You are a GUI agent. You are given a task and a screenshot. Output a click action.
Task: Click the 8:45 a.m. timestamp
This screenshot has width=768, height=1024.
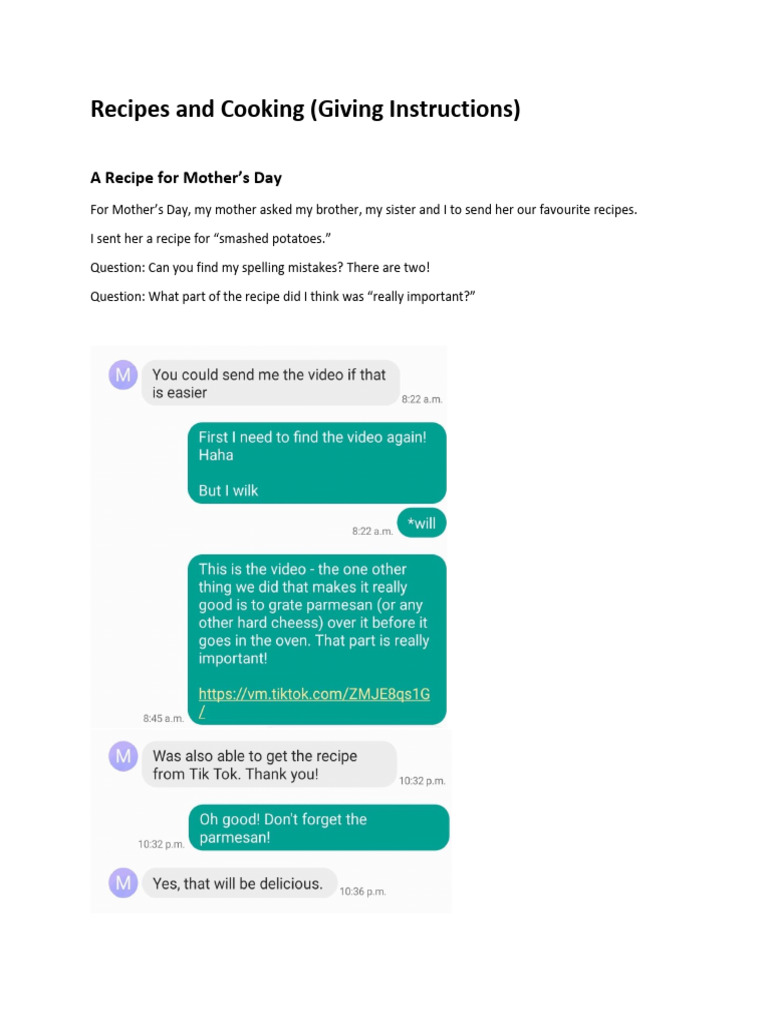[163, 718]
